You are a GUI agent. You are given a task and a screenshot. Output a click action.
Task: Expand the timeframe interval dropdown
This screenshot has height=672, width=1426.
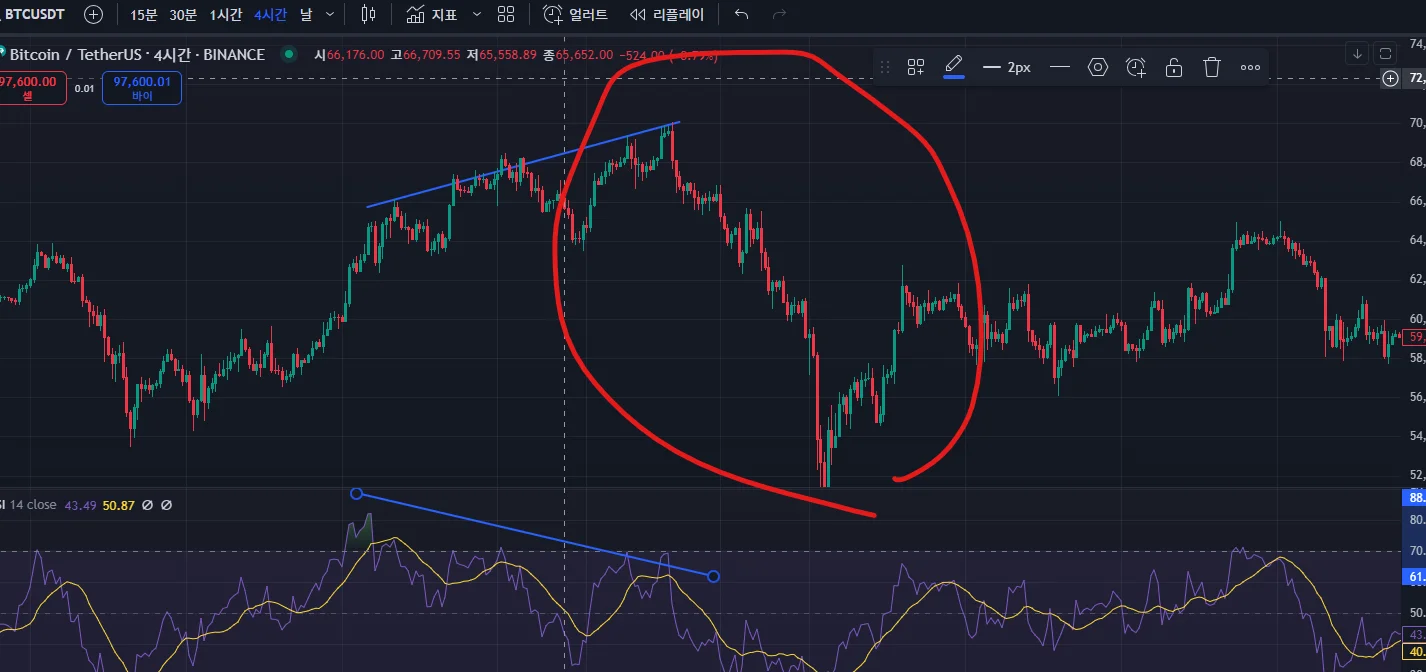pyautogui.click(x=330, y=14)
